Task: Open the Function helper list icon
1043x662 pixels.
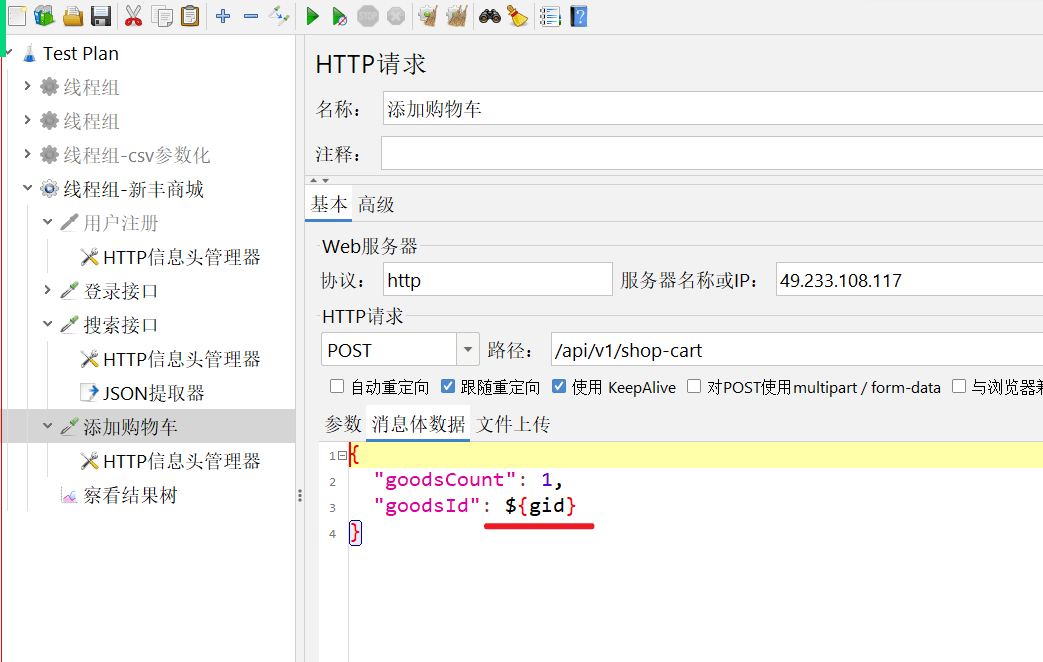Action: click(550, 16)
